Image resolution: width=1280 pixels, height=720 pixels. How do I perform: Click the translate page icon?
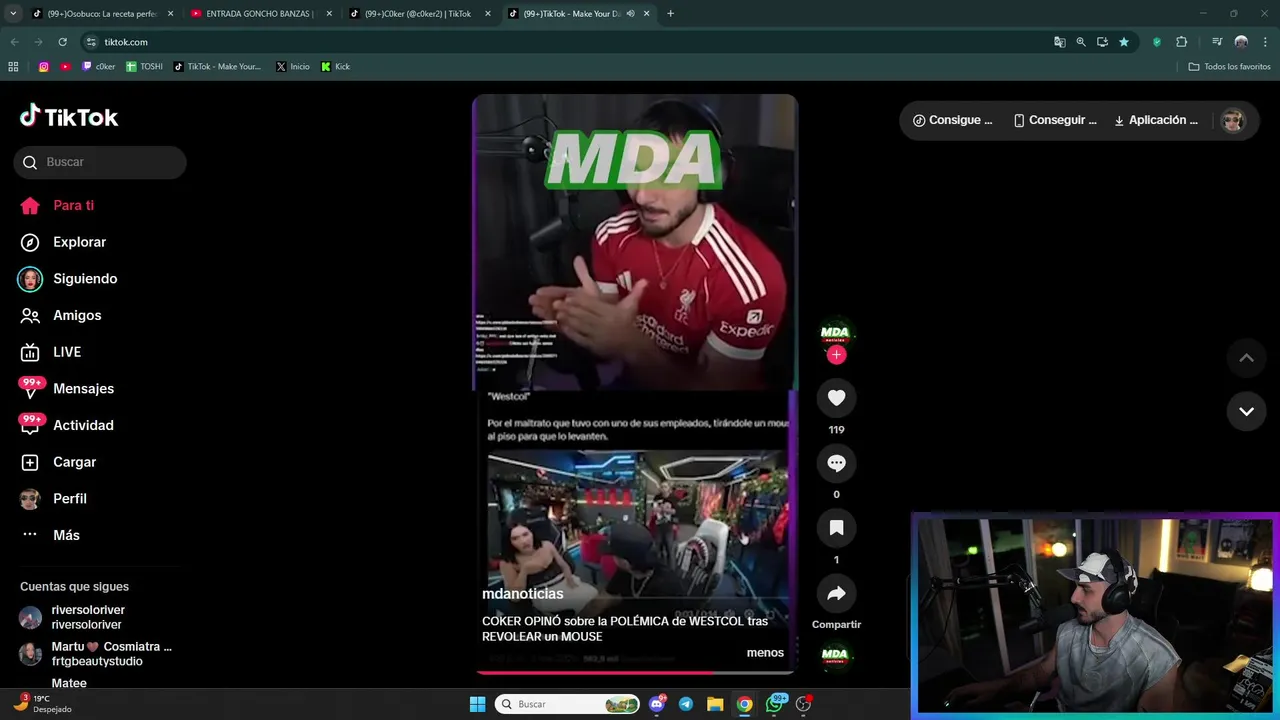[1059, 42]
